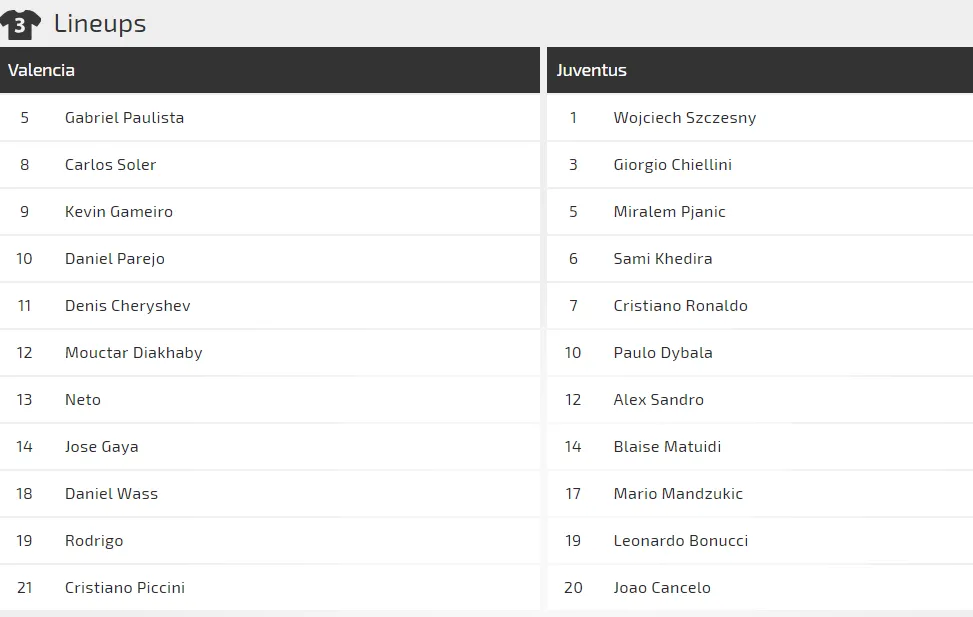The image size is (973, 617).
Task: Select Cristiano Ronaldo in Juventus lineup
Action: 680,305
